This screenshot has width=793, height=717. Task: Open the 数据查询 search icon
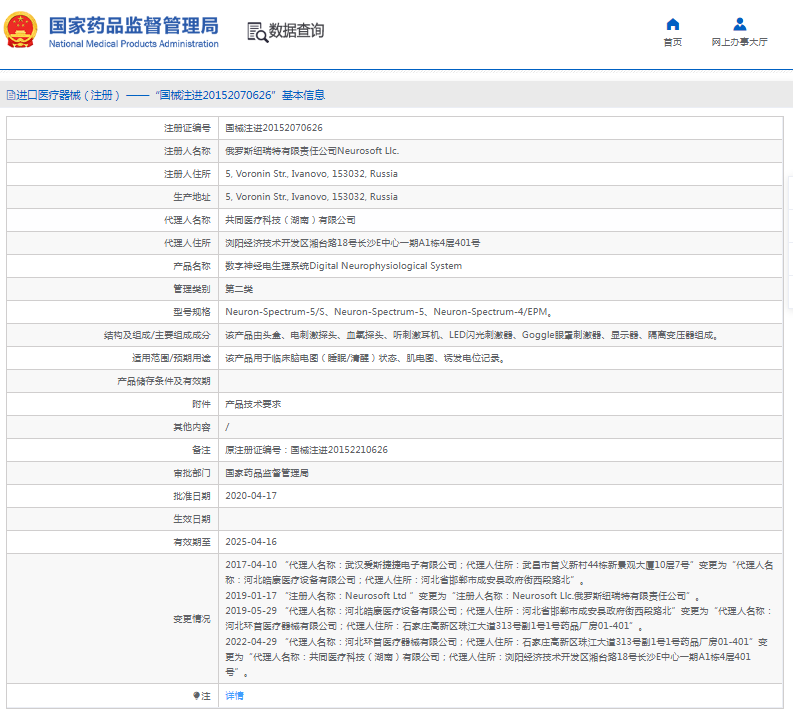coord(257,32)
